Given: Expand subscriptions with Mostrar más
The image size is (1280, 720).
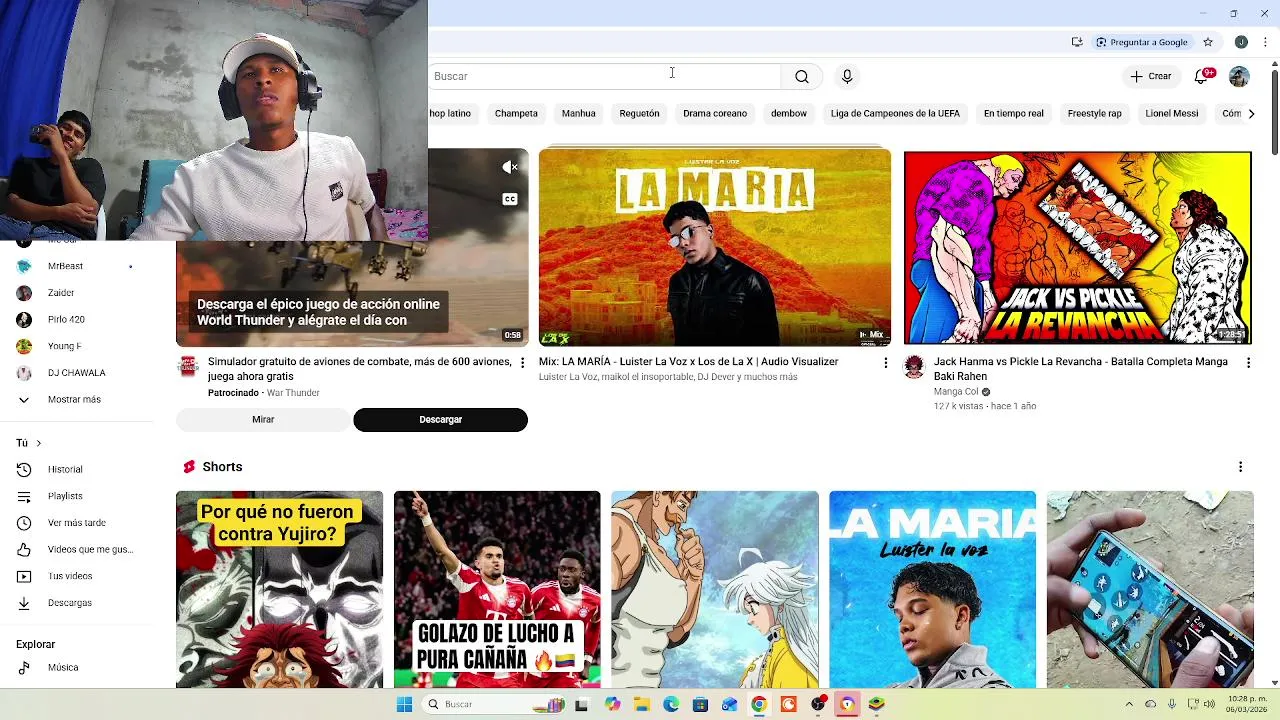Looking at the screenshot, I should pos(75,399).
